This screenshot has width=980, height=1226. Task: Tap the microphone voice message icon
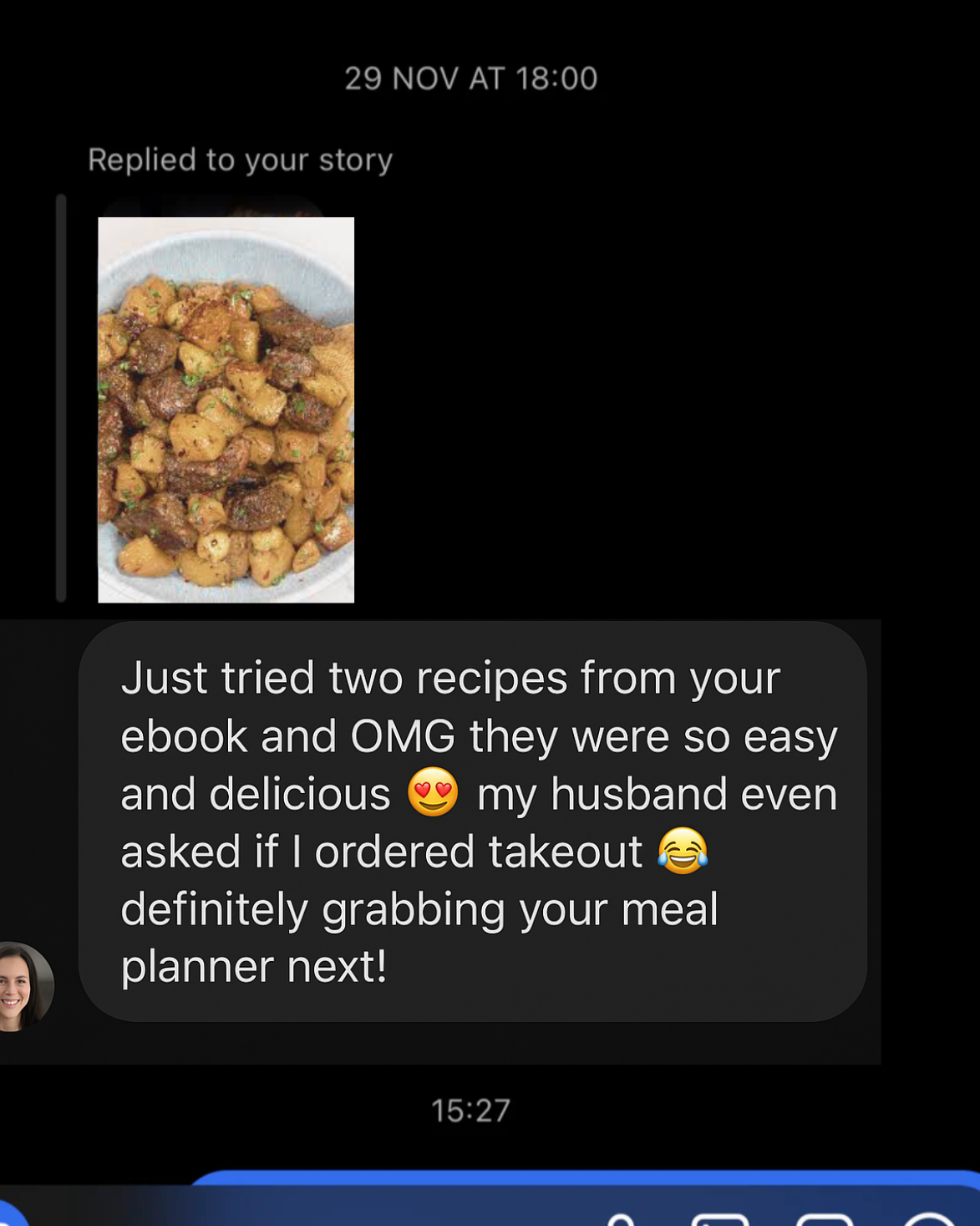[621, 1219]
